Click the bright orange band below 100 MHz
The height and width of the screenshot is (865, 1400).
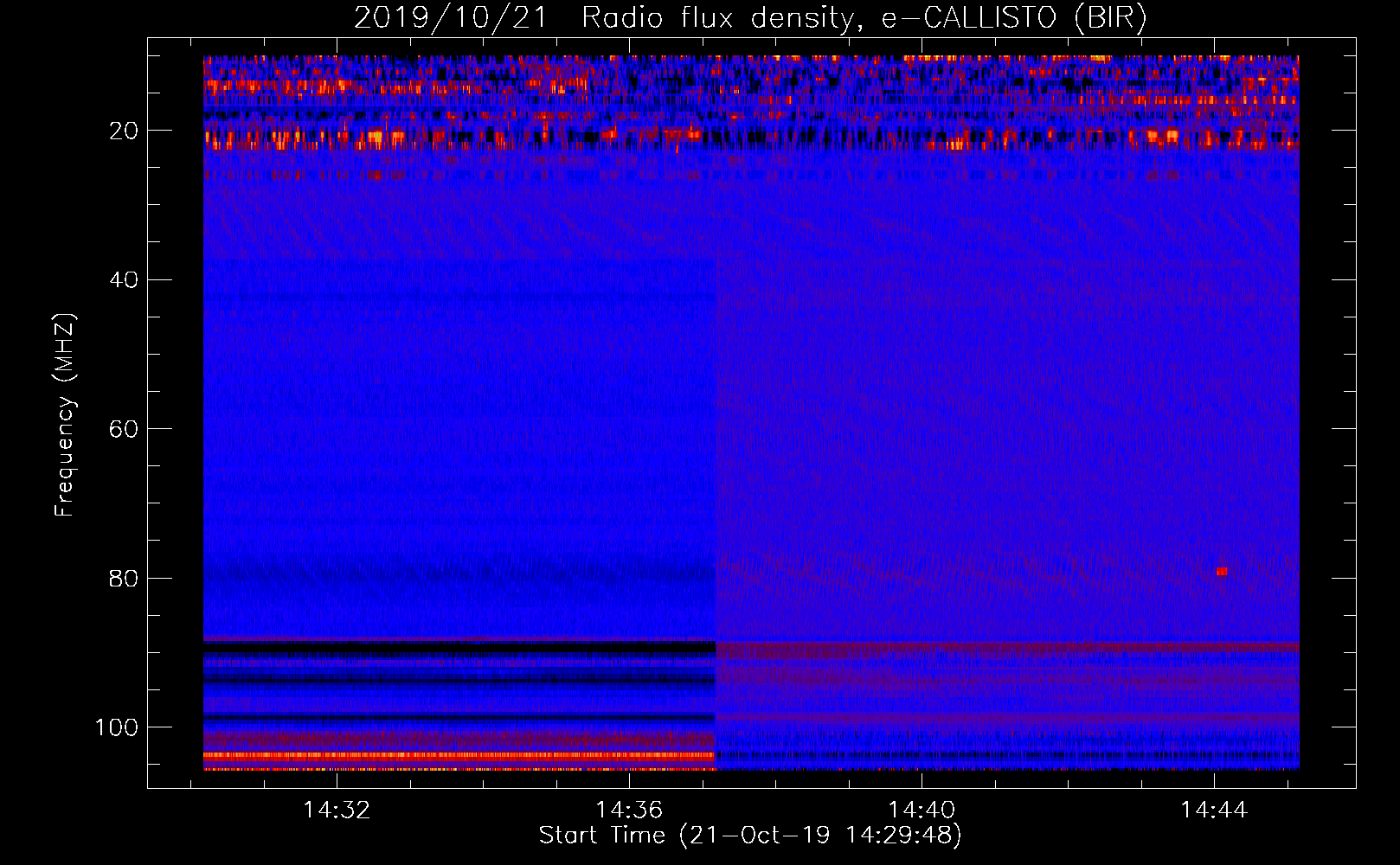[459, 755]
